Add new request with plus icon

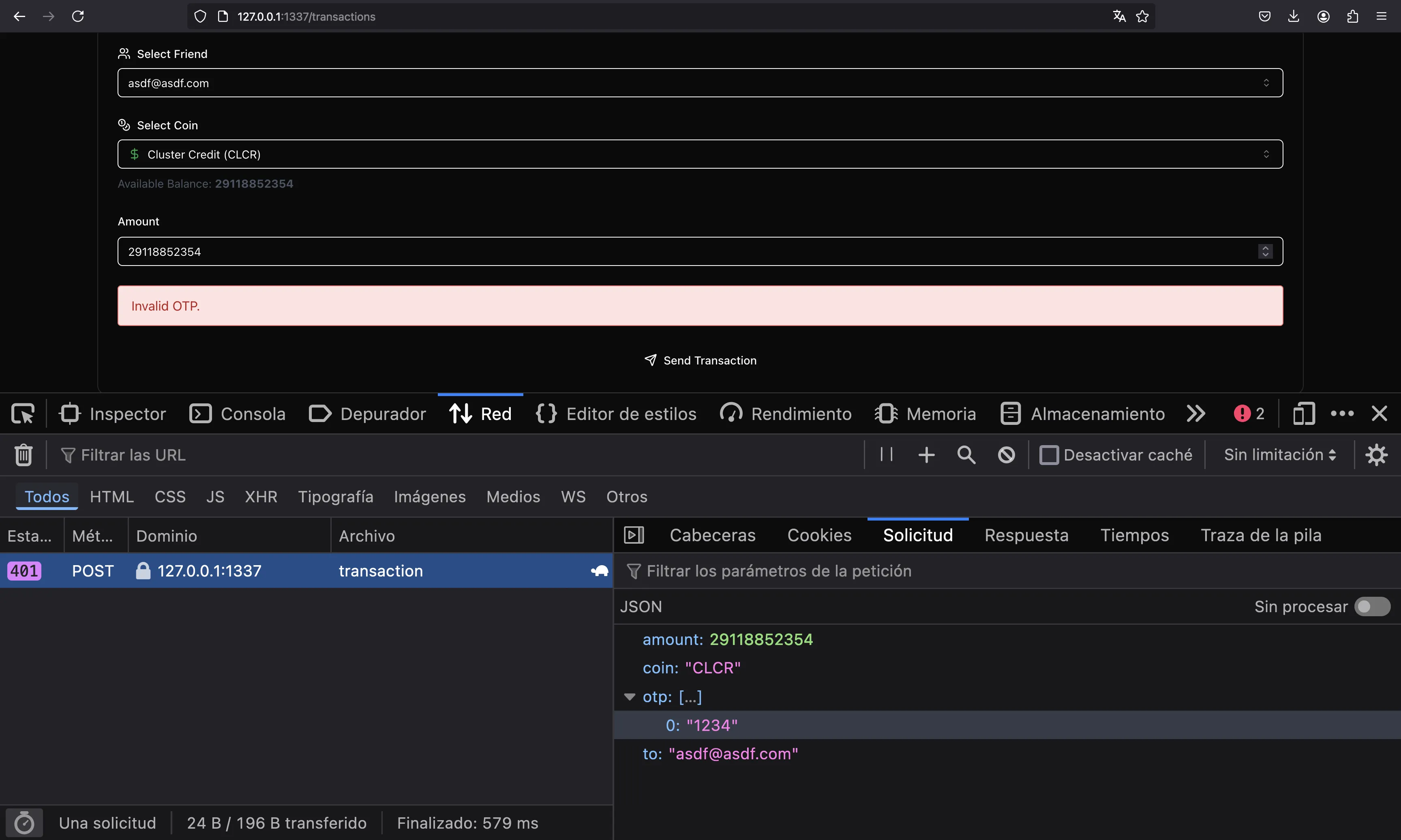click(x=926, y=455)
